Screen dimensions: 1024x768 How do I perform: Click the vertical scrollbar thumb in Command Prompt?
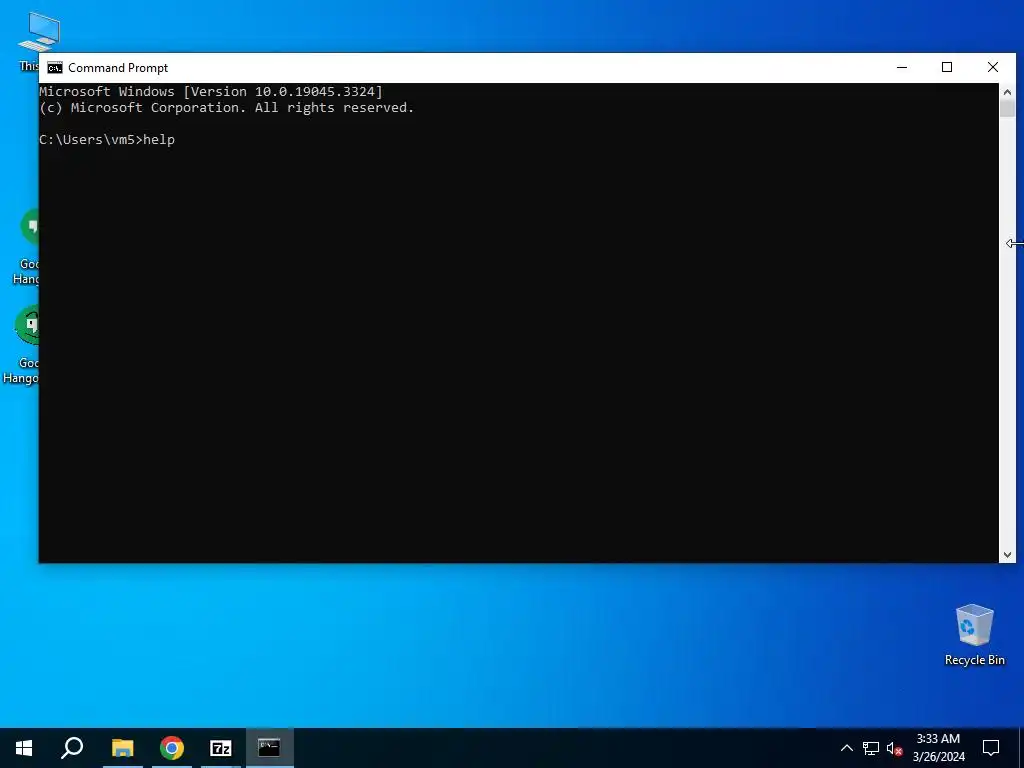click(1007, 108)
